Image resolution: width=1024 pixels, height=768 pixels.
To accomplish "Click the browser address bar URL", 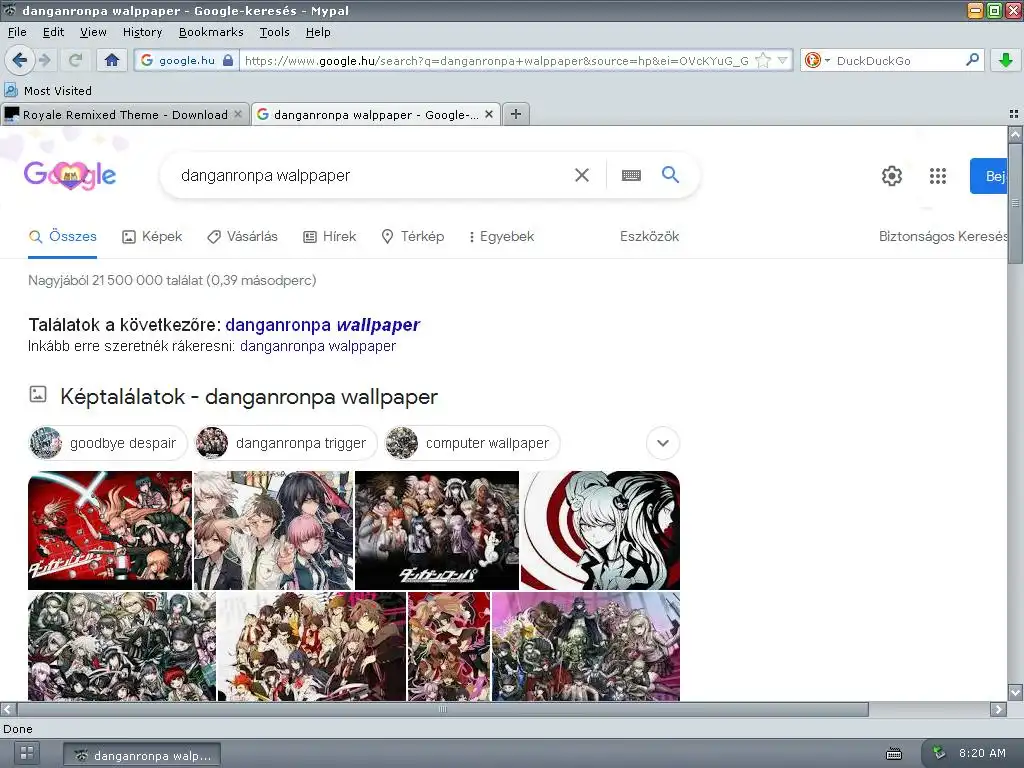I will 496,61.
